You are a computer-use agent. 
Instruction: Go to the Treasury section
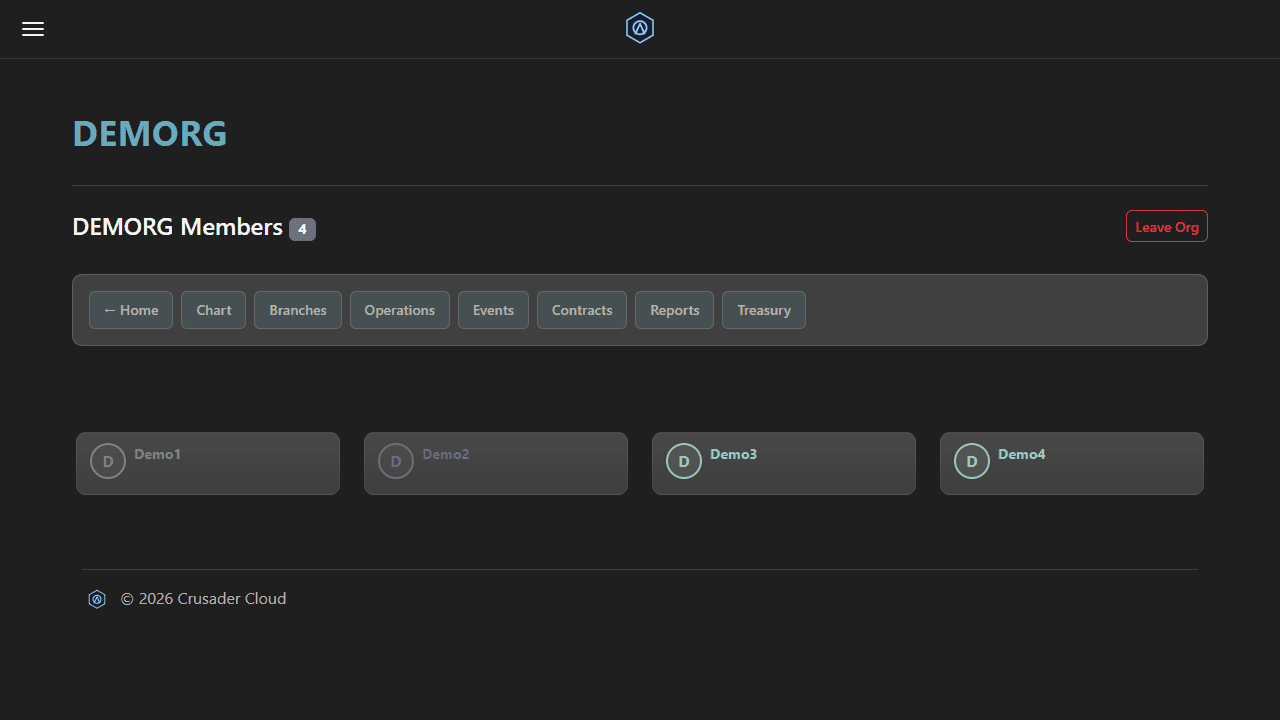(x=764, y=310)
